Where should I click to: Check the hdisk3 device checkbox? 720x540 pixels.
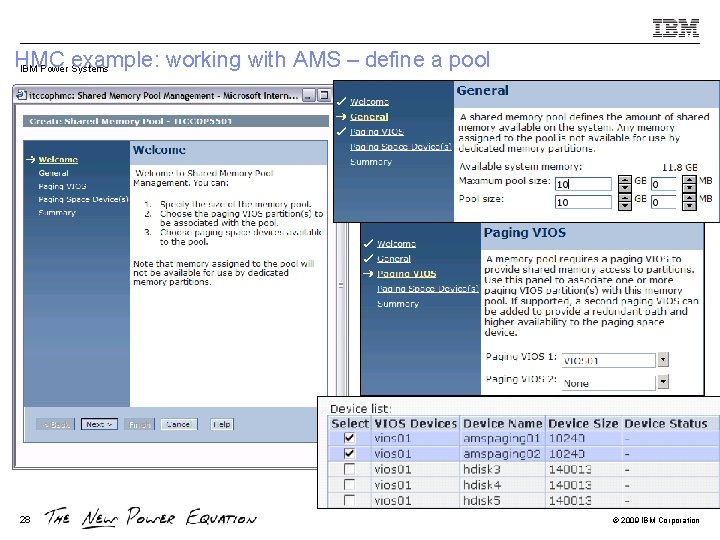(x=349, y=469)
